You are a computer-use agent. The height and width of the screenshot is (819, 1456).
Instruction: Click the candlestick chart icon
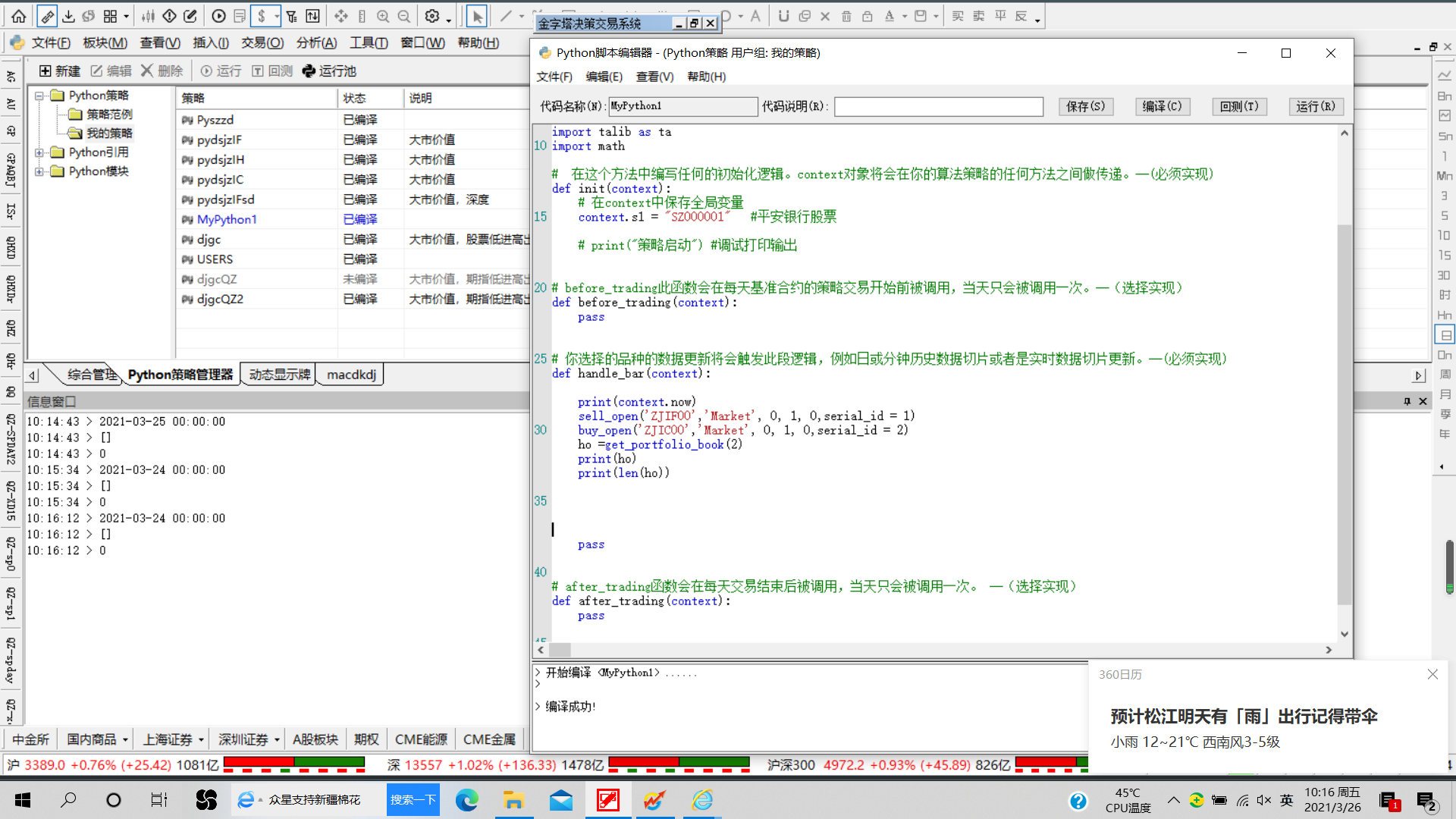point(149,16)
